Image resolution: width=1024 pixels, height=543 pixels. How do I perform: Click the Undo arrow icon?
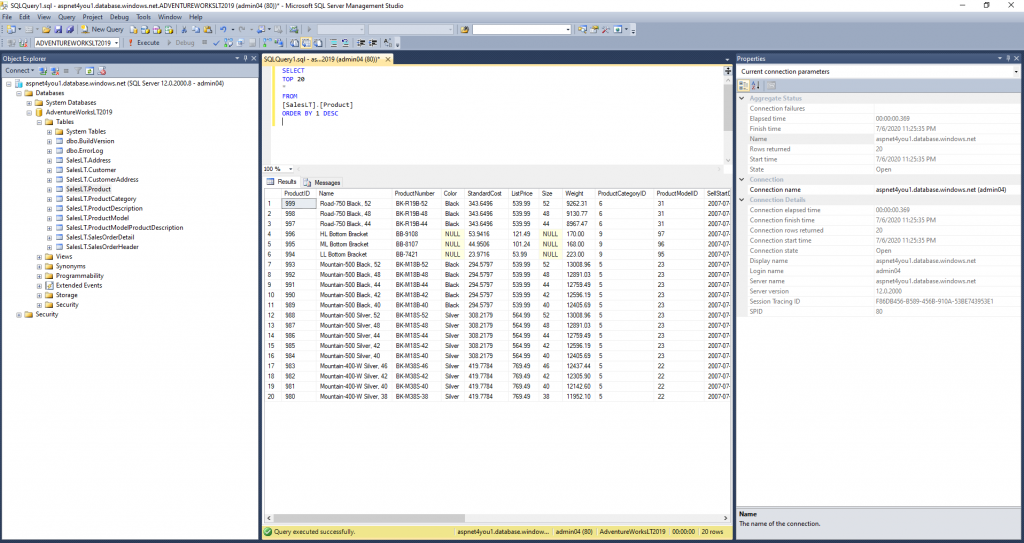[223, 29]
